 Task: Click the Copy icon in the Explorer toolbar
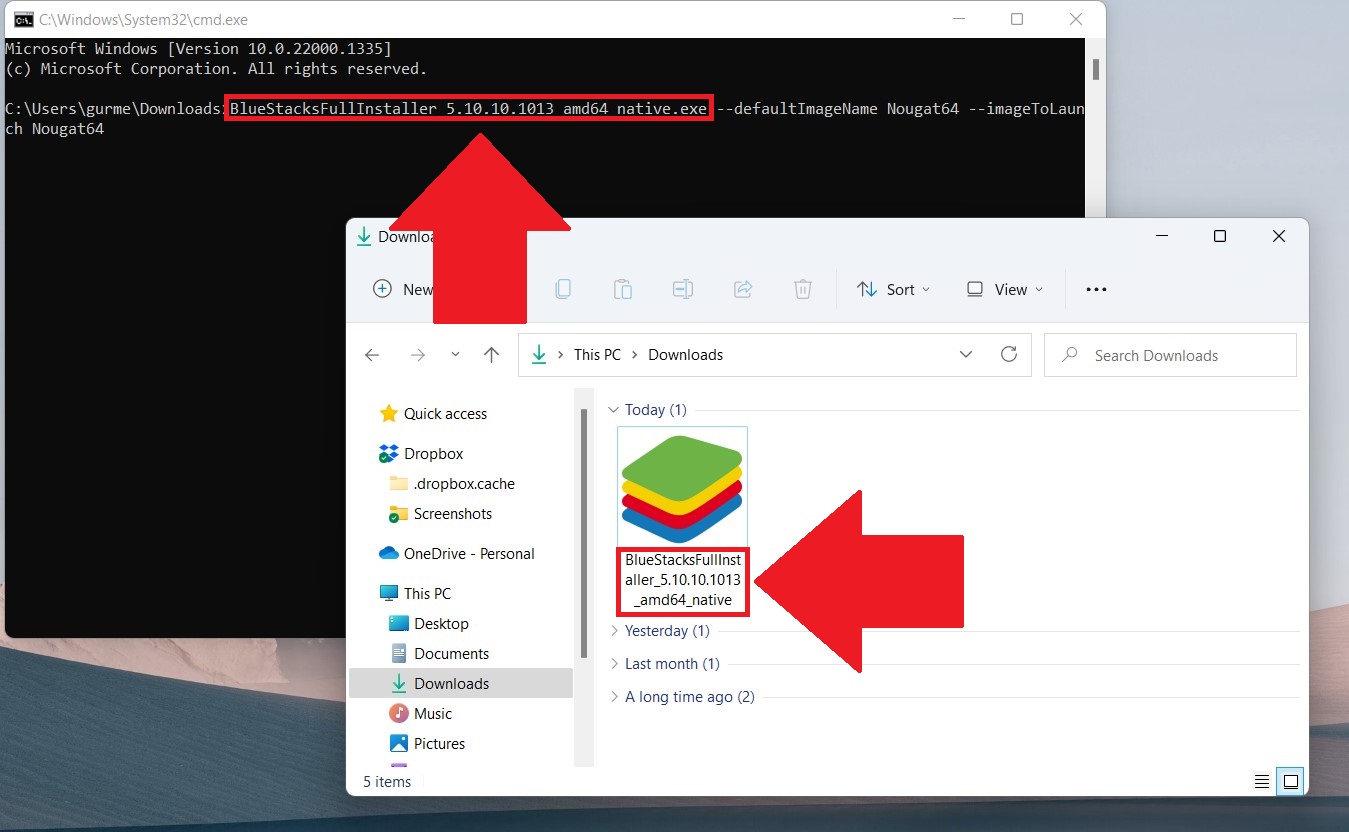point(563,289)
